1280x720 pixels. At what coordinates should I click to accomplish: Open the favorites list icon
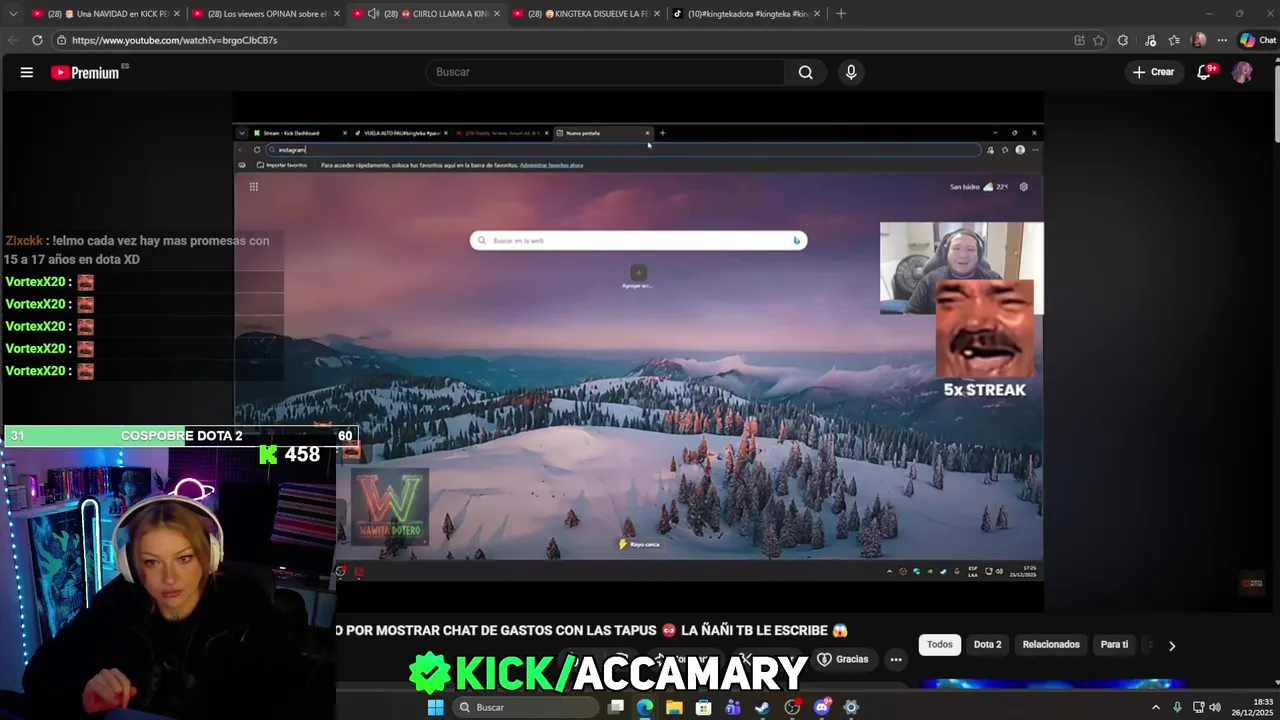[x=1174, y=40]
